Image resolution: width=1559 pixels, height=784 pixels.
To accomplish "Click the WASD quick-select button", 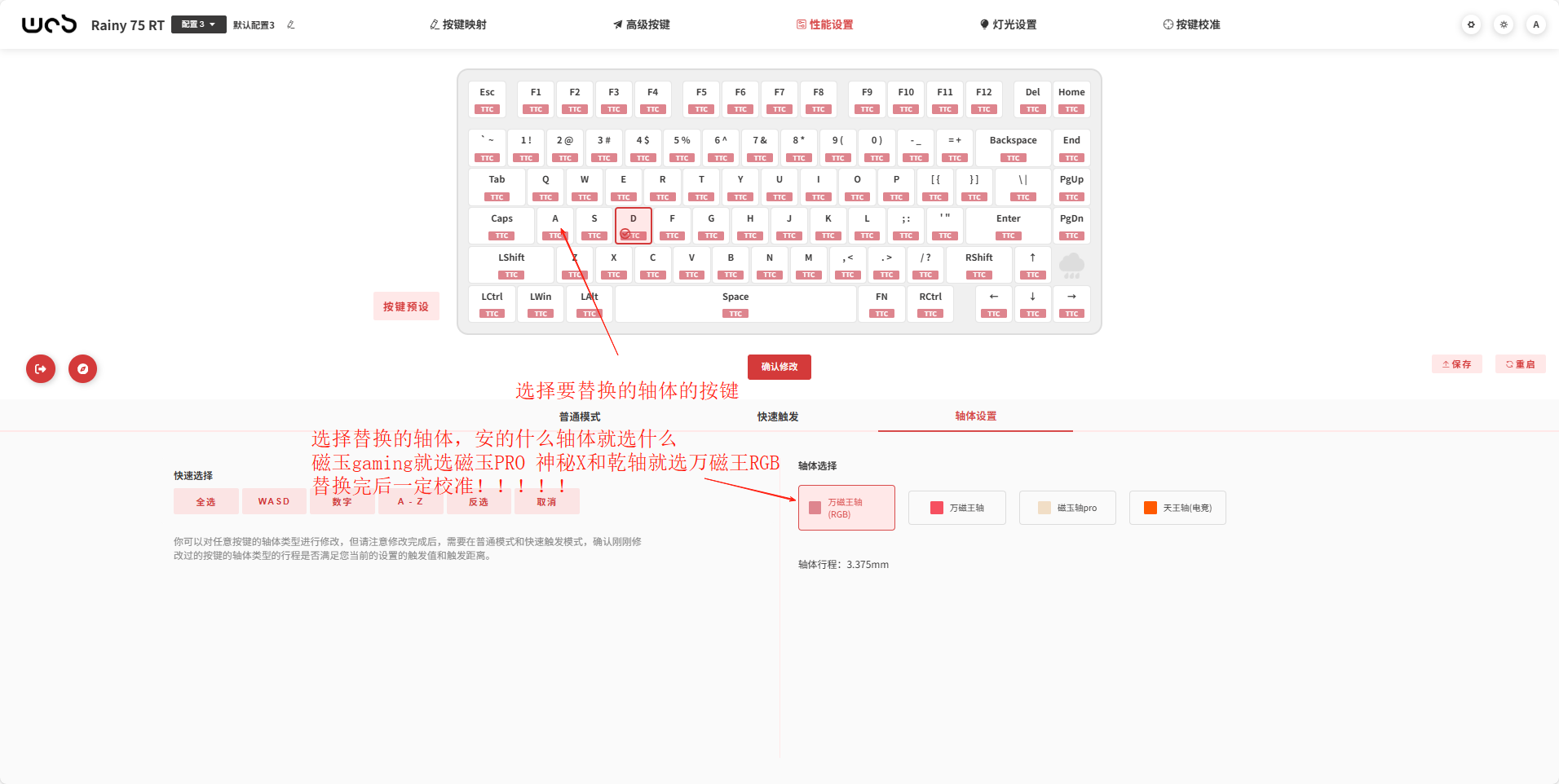I will (274, 501).
